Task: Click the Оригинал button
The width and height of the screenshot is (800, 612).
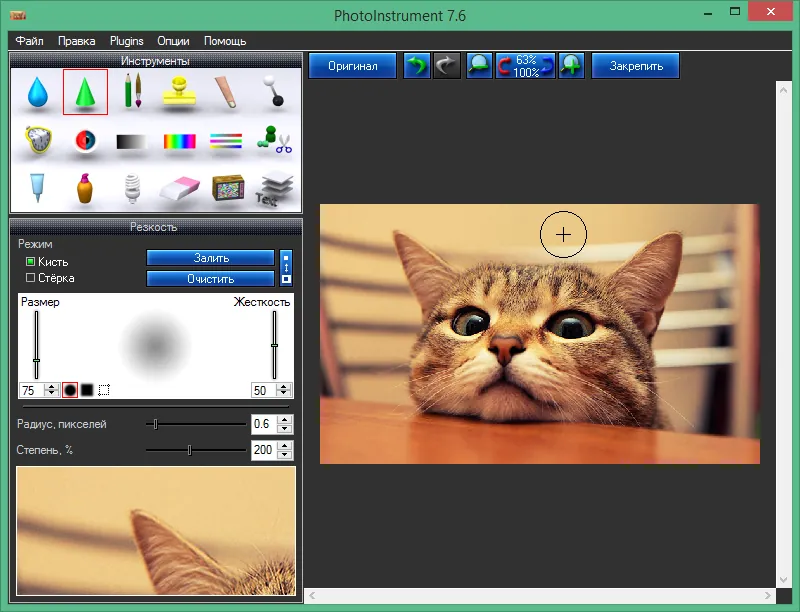Action: pyautogui.click(x=353, y=66)
